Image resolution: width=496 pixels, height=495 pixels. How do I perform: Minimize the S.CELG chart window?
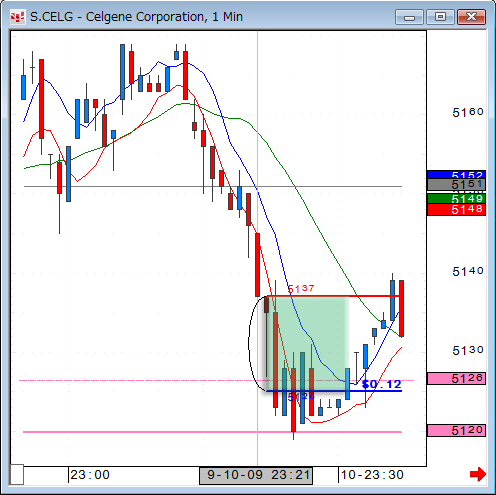[409, 17]
